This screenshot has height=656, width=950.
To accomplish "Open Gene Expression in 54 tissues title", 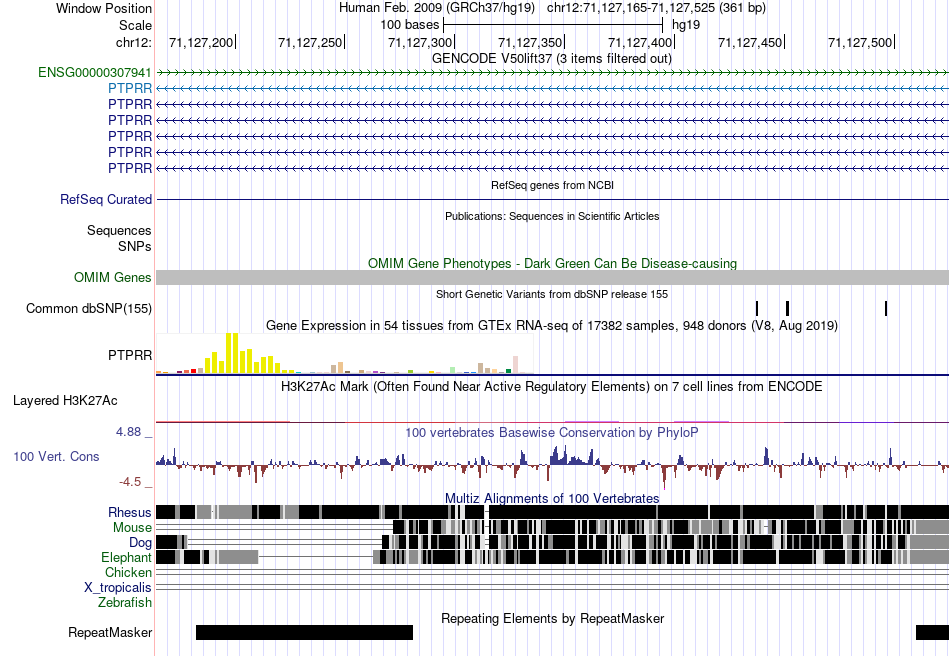I will 552,325.
